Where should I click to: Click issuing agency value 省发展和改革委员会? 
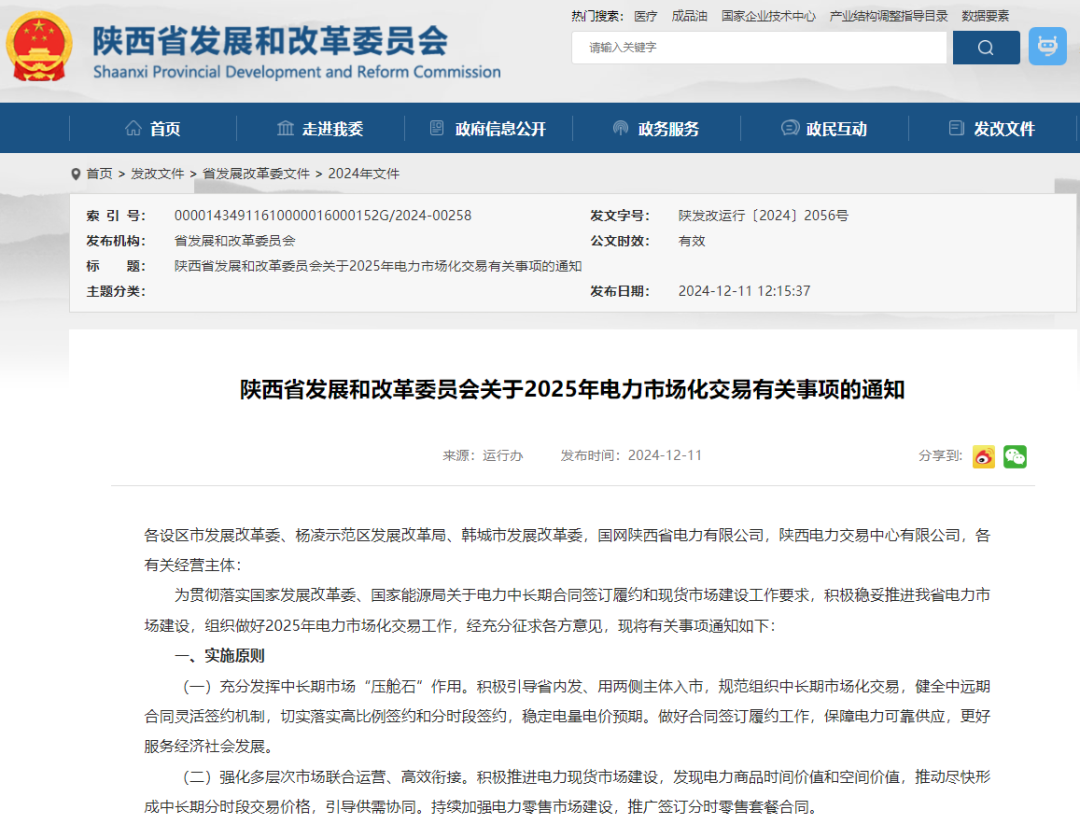(234, 241)
